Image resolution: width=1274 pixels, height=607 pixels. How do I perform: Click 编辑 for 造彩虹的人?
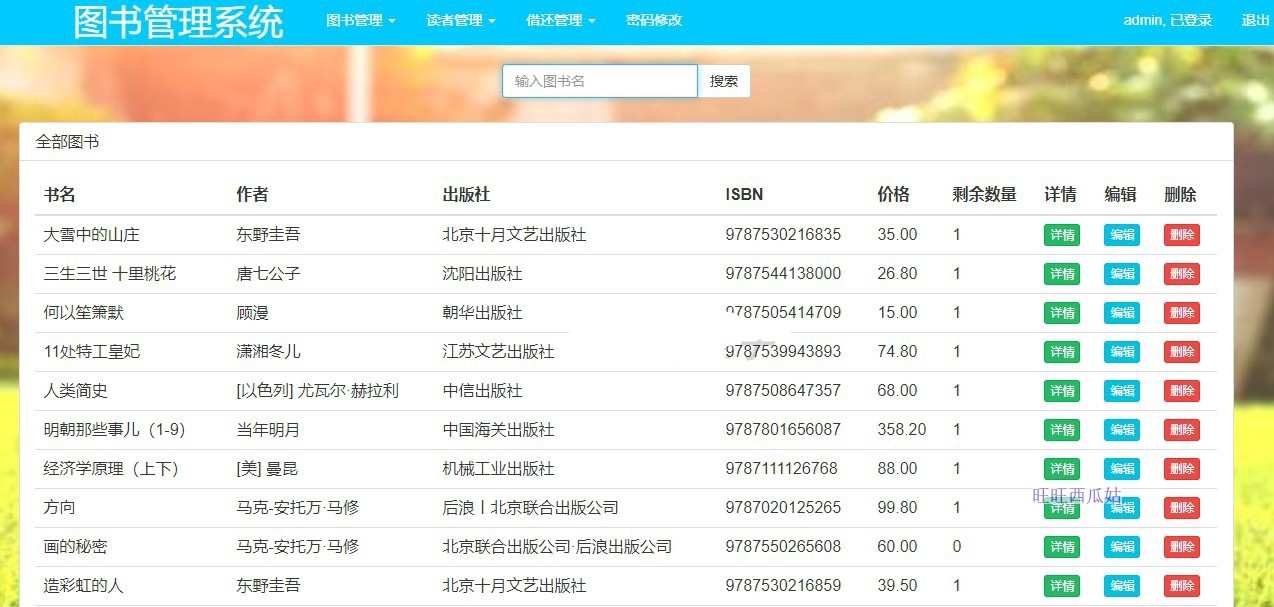coord(1121,585)
